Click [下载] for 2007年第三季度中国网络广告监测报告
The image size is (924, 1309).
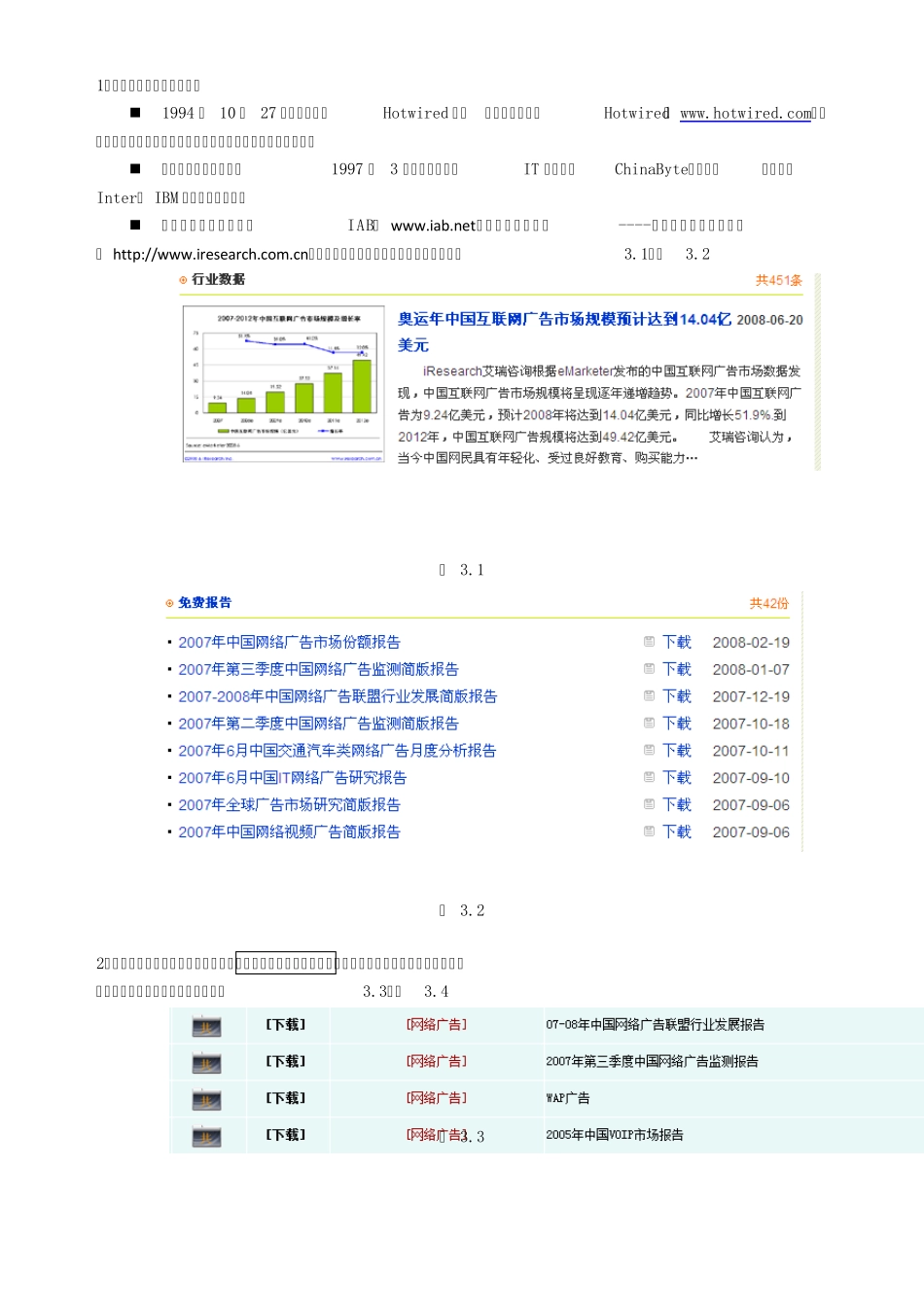[286, 1062]
